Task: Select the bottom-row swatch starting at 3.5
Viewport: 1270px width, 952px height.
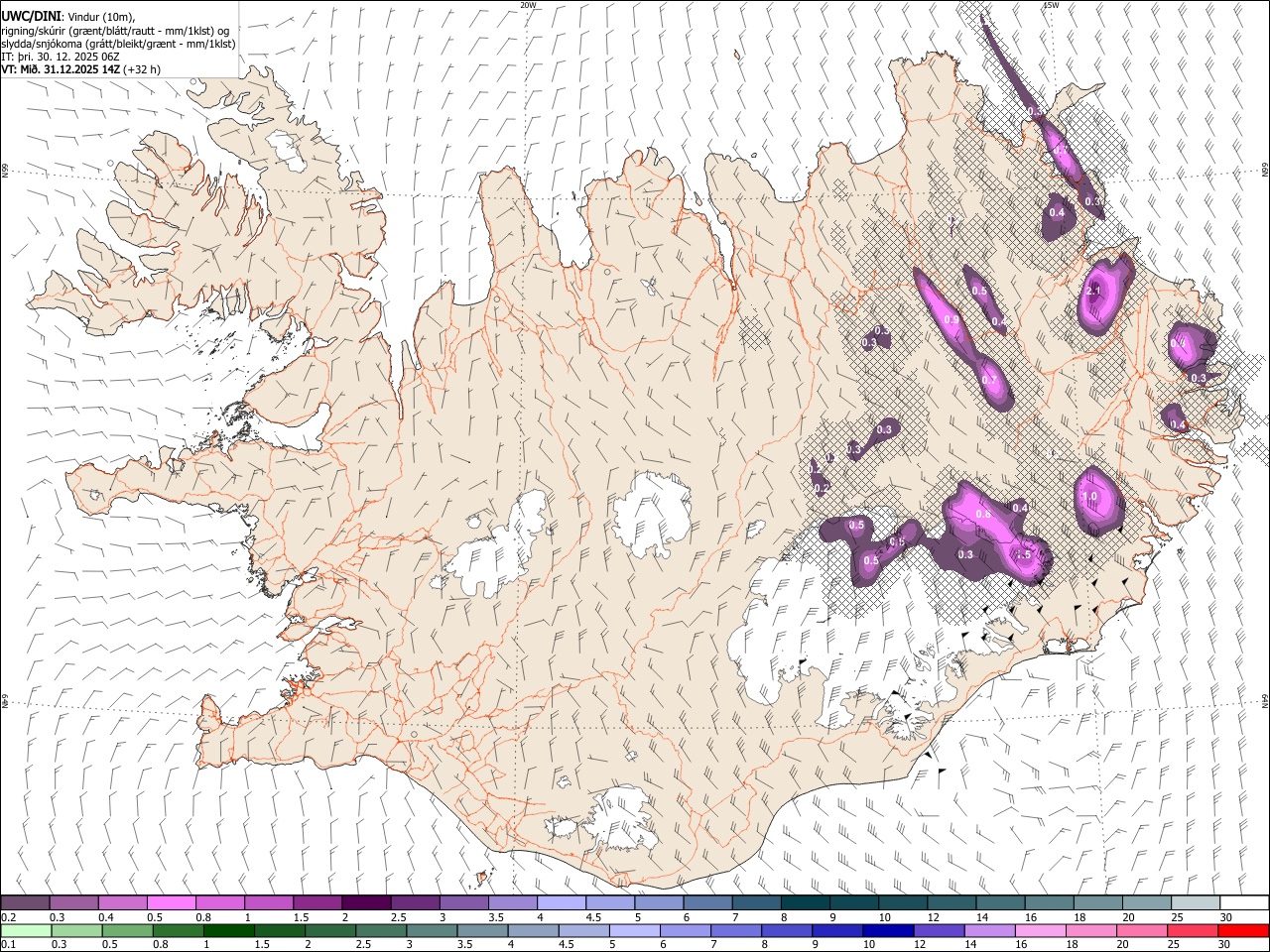Action: (481, 930)
